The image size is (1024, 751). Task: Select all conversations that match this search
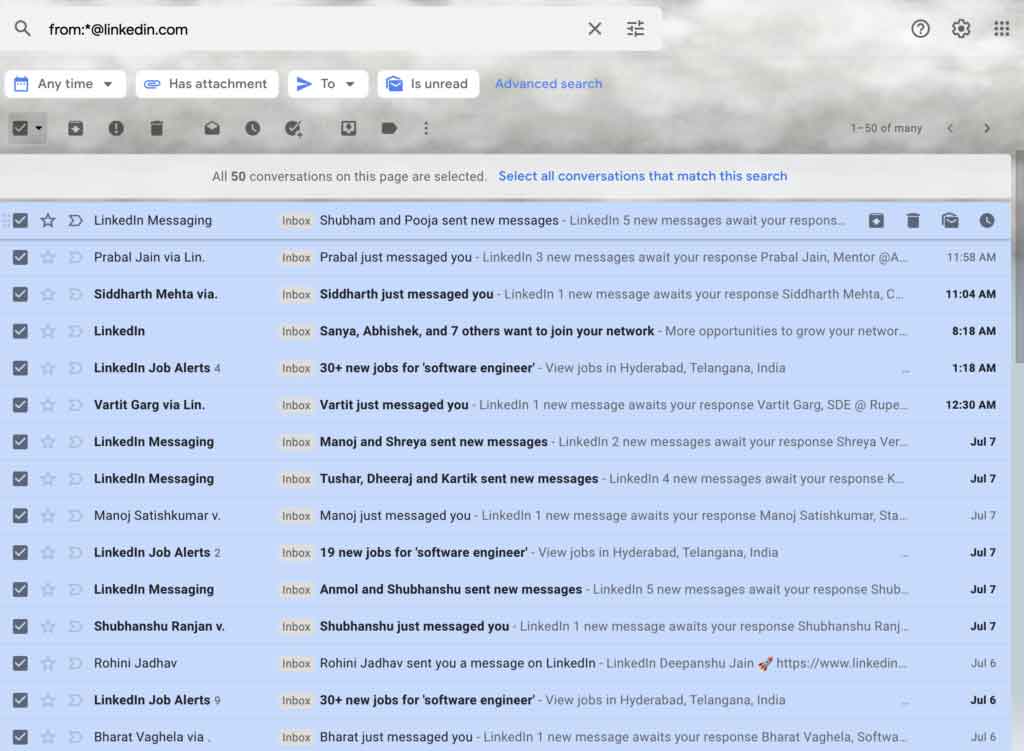point(643,176)
